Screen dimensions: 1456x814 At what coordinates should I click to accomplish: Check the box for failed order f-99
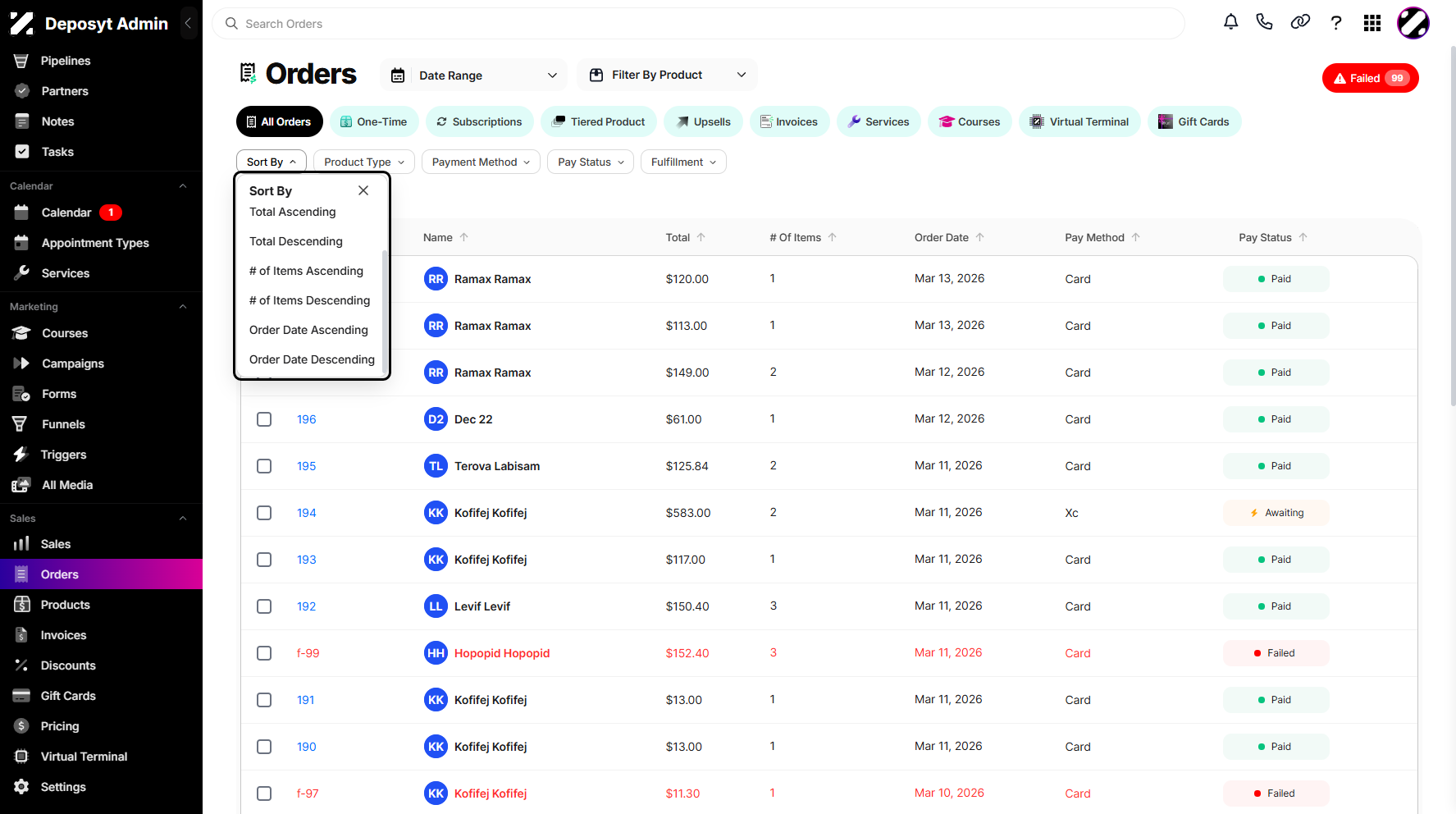264,653
